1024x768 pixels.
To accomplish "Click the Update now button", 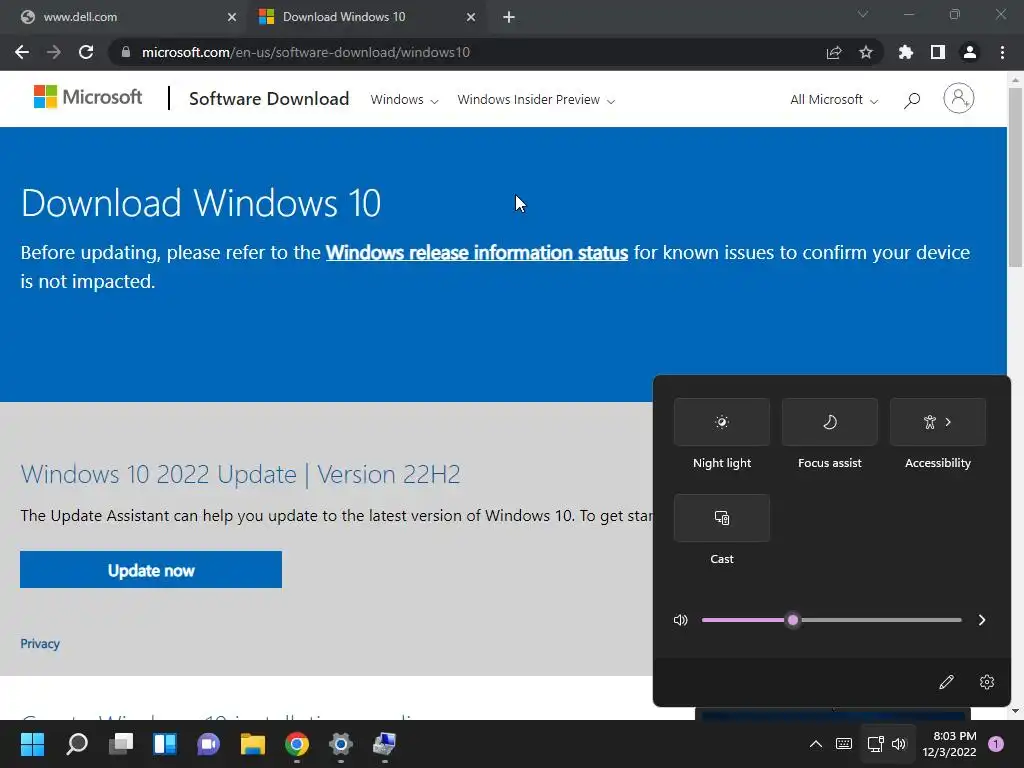I will tap(151, 569).
